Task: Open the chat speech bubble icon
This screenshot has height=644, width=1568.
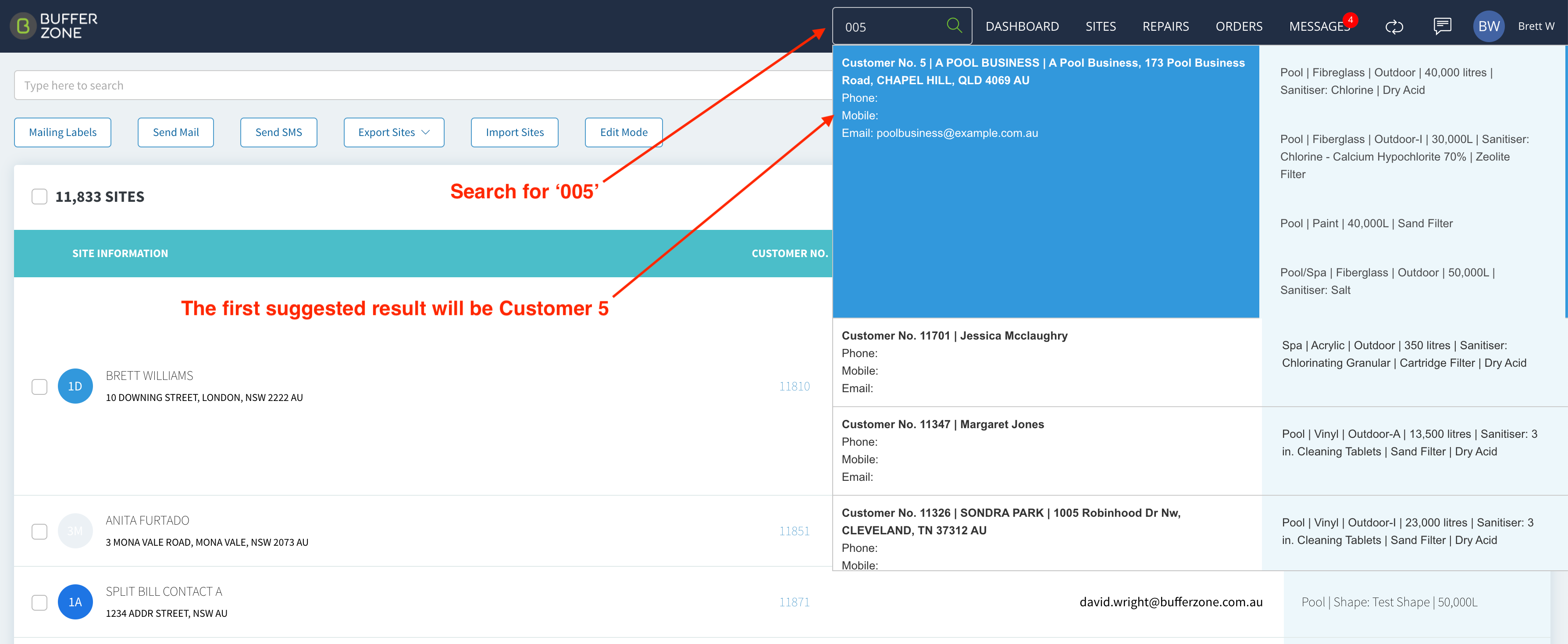Action: pyautogui.click(x=1442, y=26)
